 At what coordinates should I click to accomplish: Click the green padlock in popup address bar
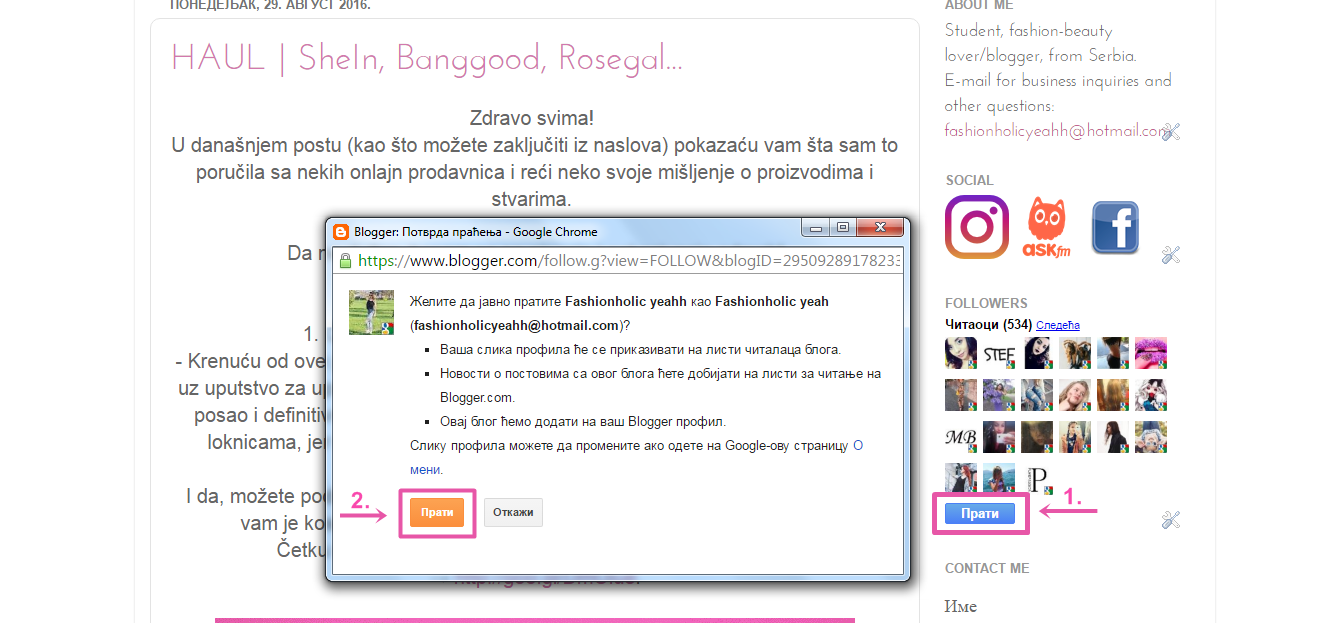pos(345,261)
